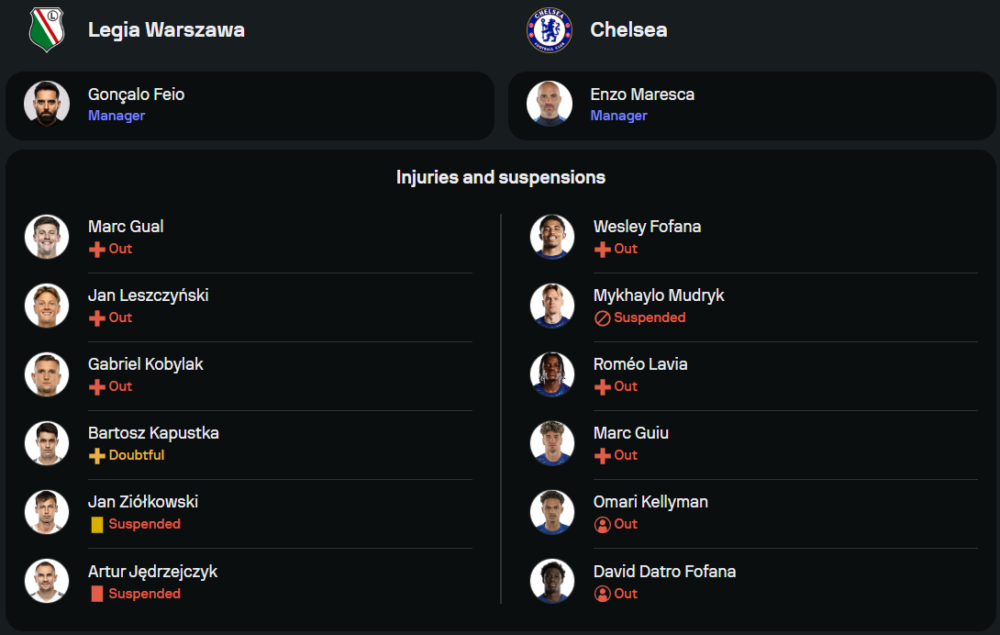Click the Injuries and suspensions heading

click(500, 177)
